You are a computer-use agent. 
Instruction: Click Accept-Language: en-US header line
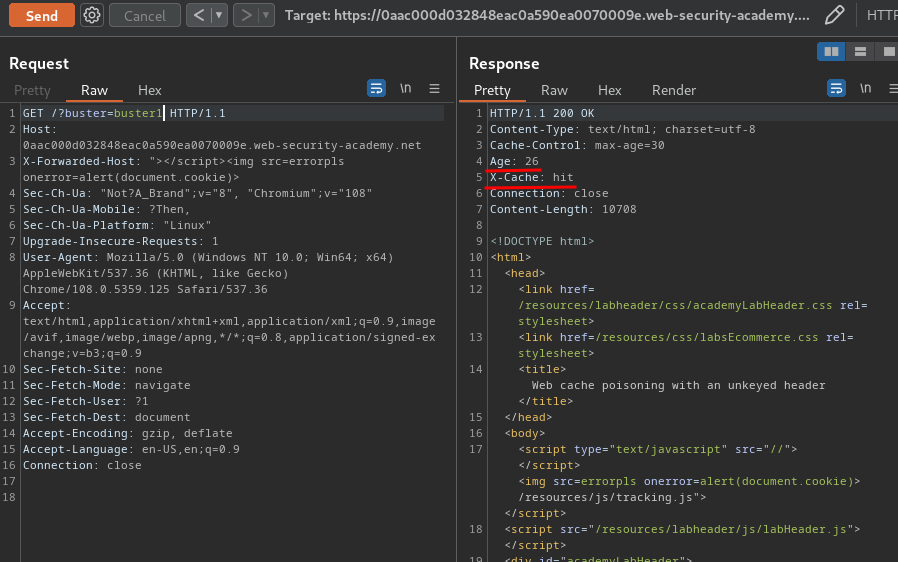(x=131, y=450)
